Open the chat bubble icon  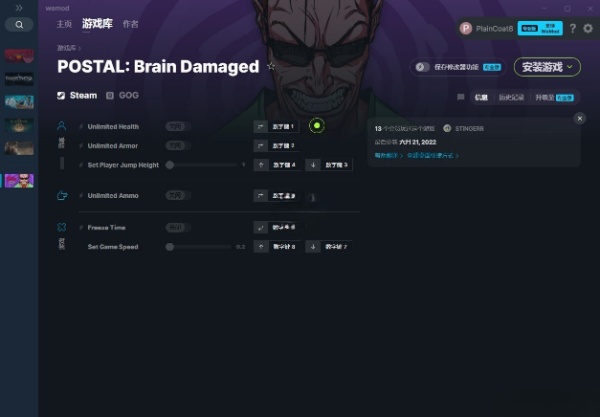click(x=461, y=97)
